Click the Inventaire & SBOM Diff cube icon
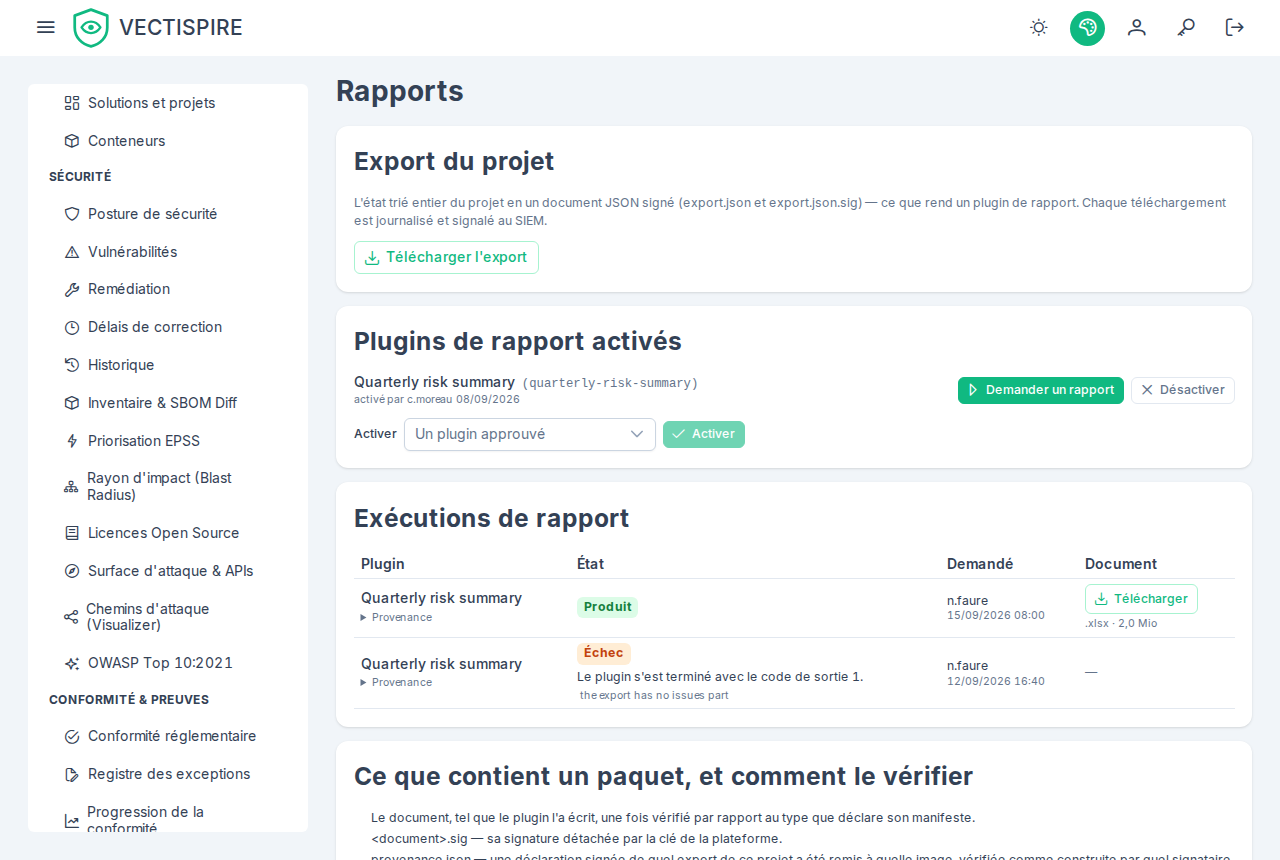The image size is (1280, 860). tap(72, 403)
